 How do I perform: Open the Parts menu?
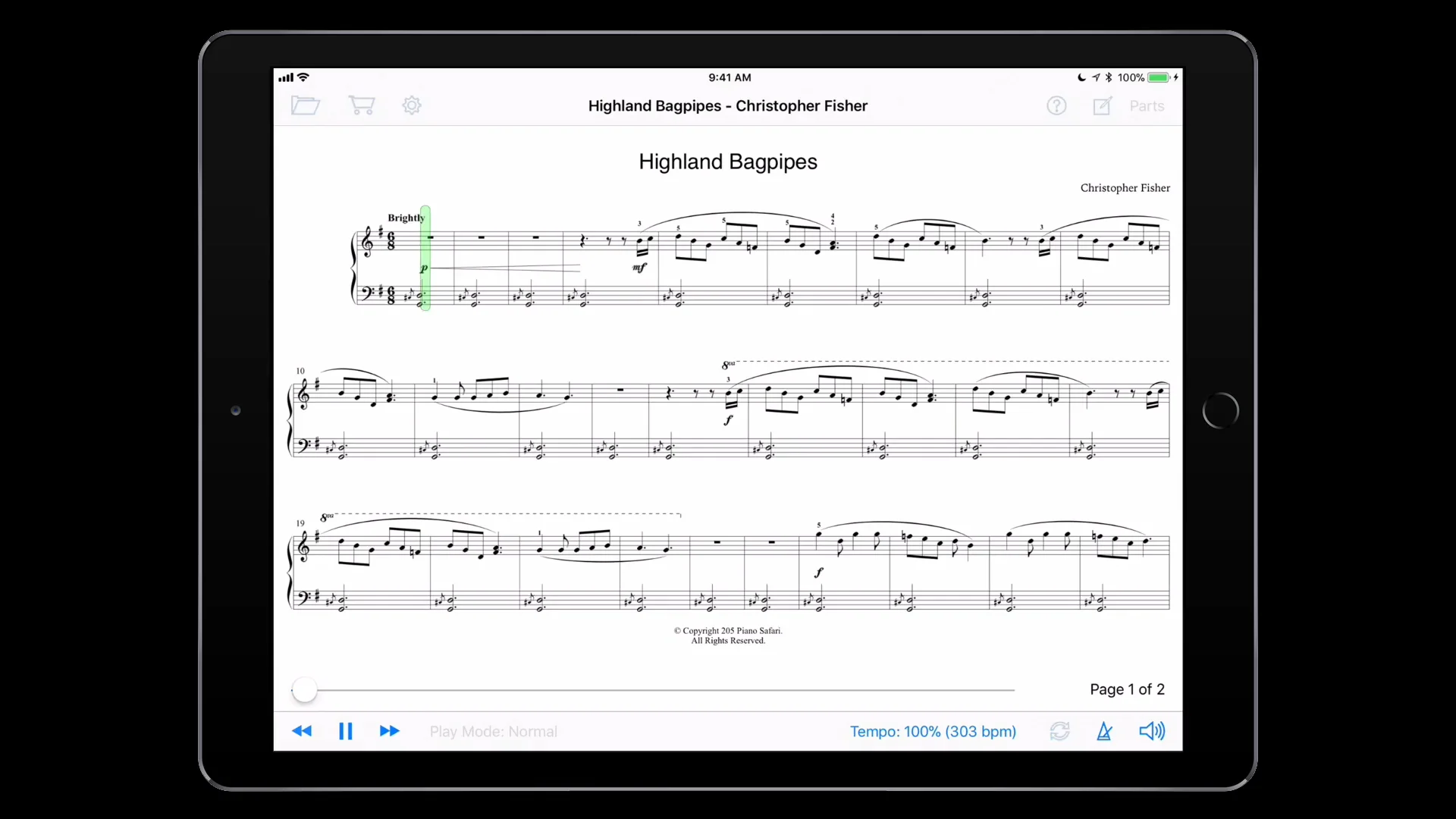(1147, 106)
